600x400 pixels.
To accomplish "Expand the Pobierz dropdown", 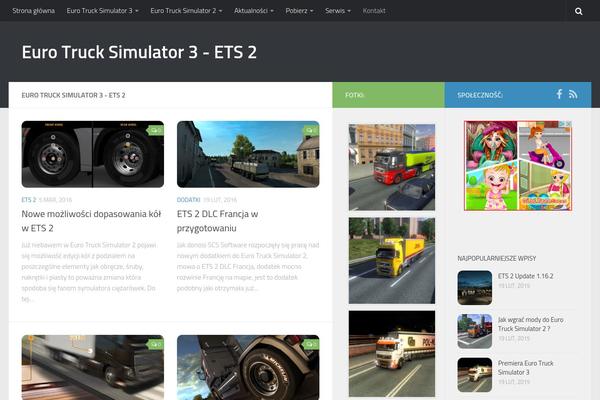I will click(299, 11).
